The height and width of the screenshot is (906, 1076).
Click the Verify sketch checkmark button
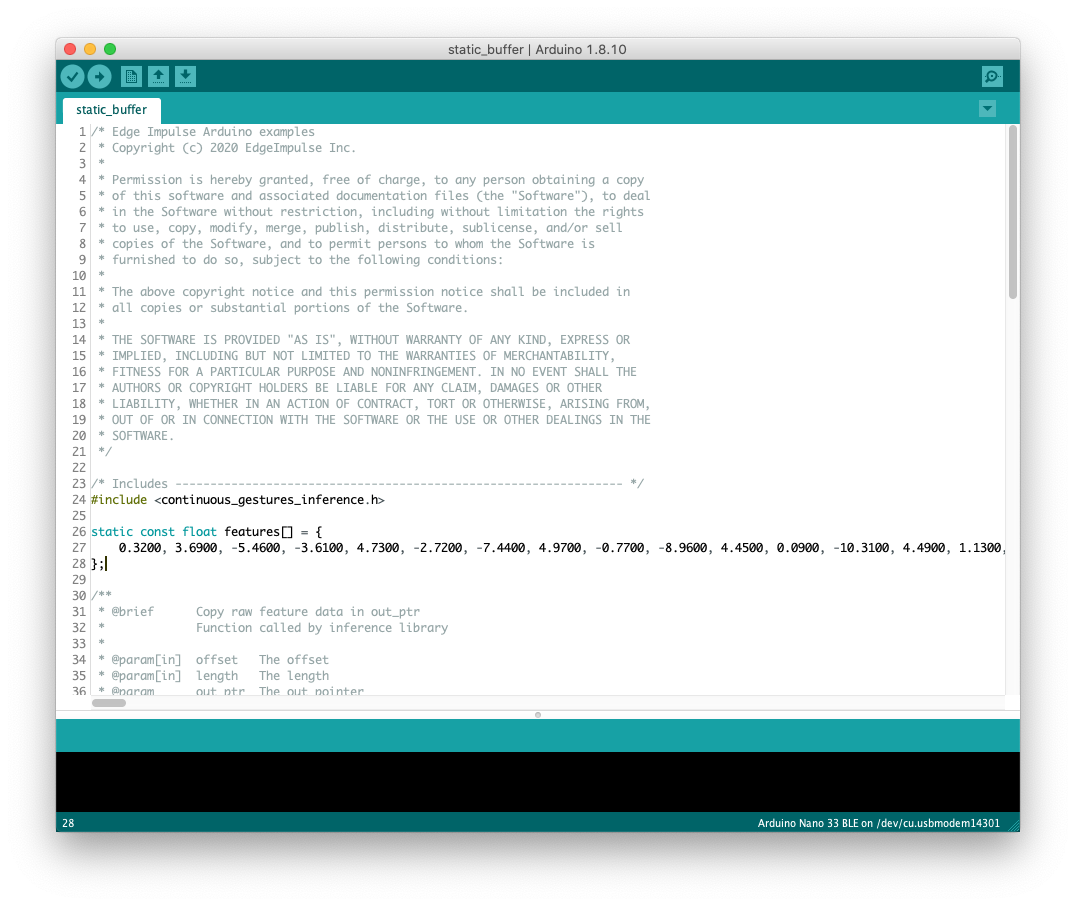[72, 76]
